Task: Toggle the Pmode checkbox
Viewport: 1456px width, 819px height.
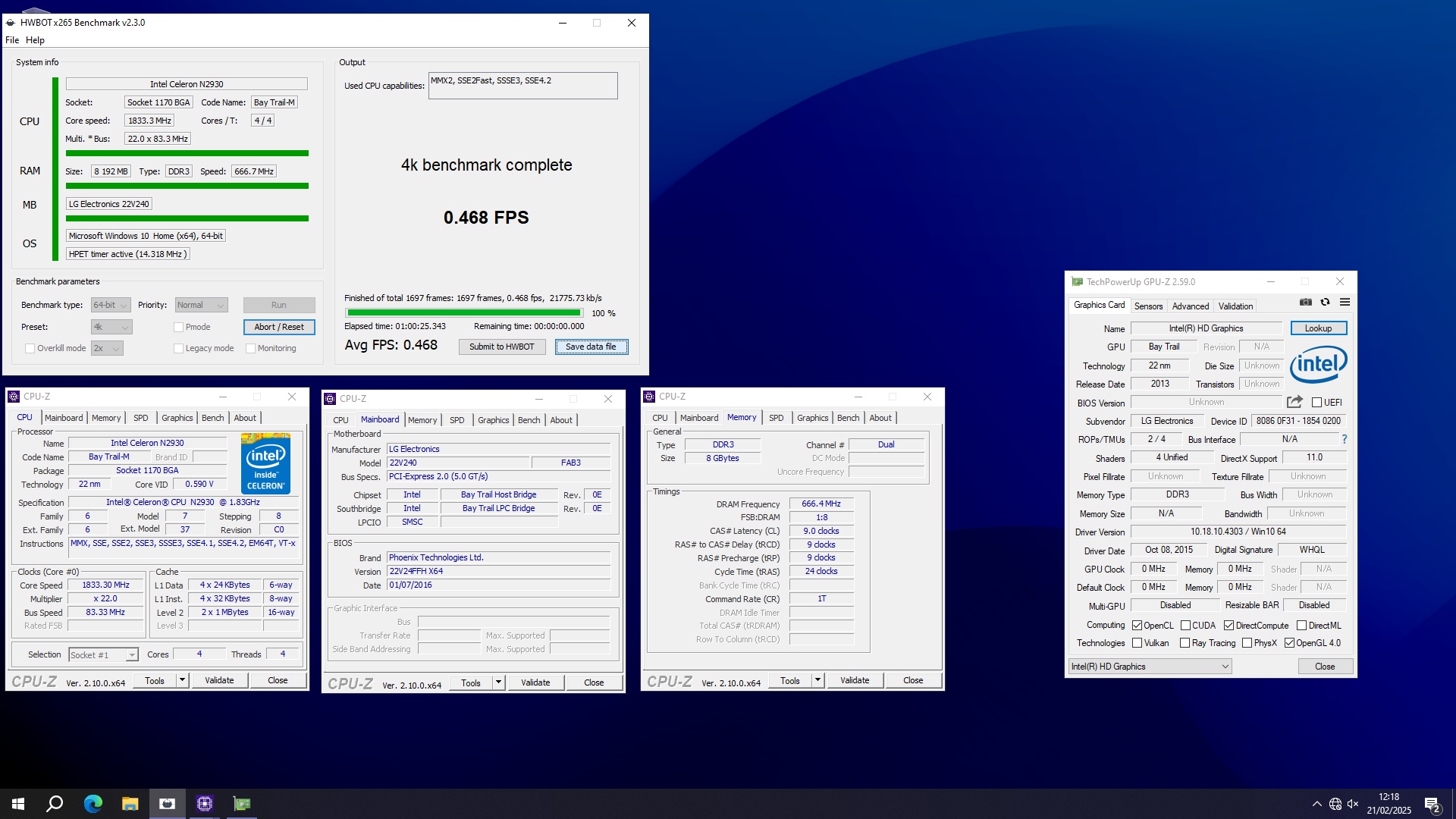Action: 179,327
